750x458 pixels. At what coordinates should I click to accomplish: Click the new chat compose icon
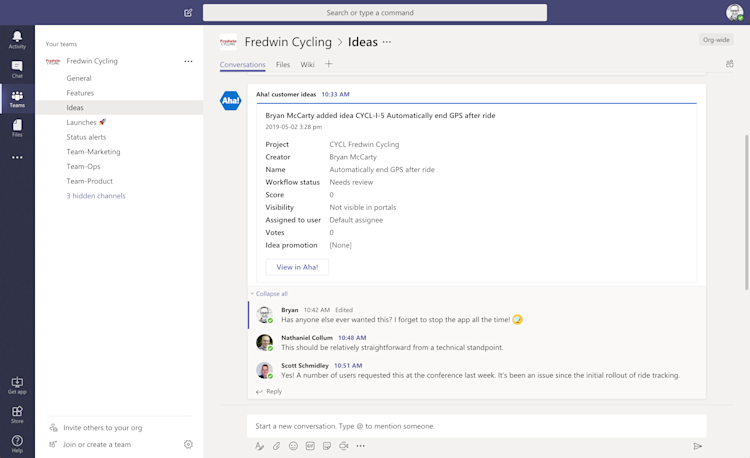pos(188,13)
